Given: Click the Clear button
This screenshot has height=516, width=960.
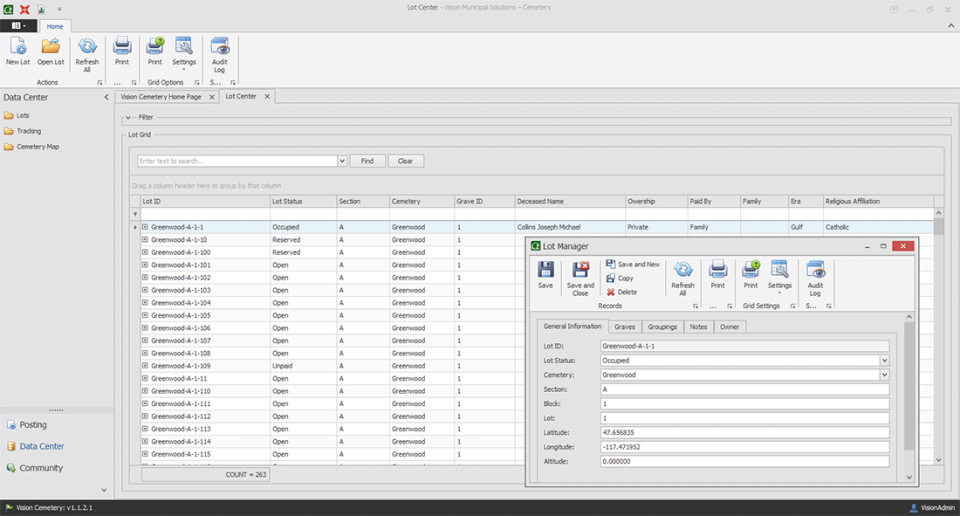Looking at the screenshot, I should [405, 161].
